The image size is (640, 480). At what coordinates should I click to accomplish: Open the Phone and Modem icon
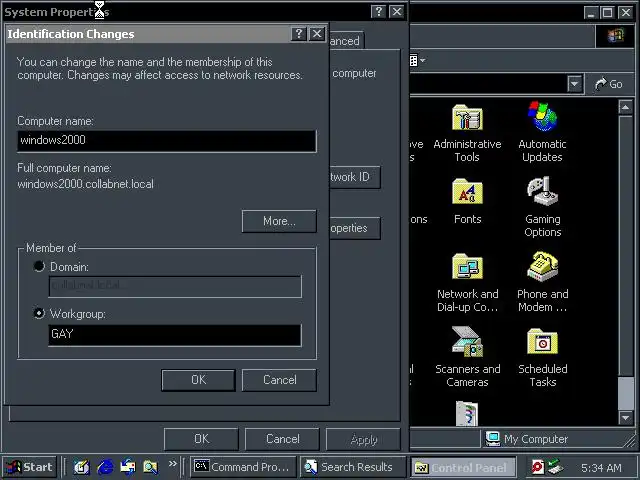(542, 282)
